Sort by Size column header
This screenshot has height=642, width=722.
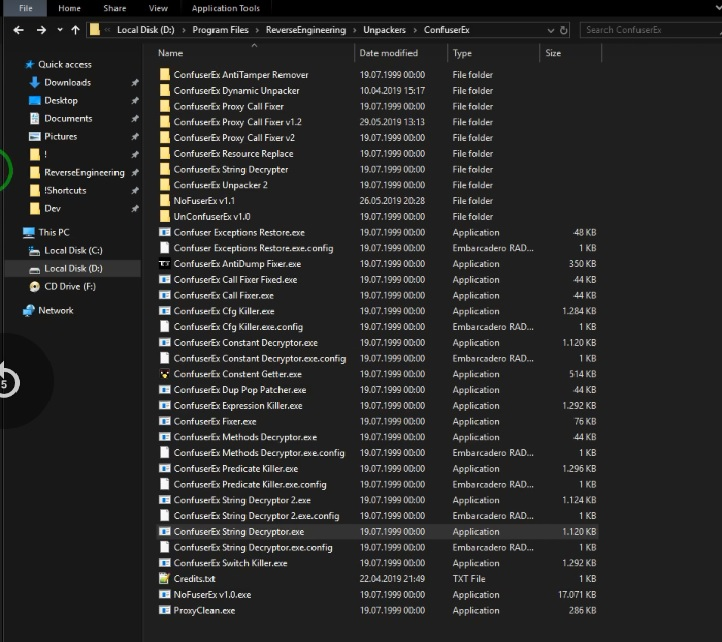pyautogui.click(x=553, y=53)
